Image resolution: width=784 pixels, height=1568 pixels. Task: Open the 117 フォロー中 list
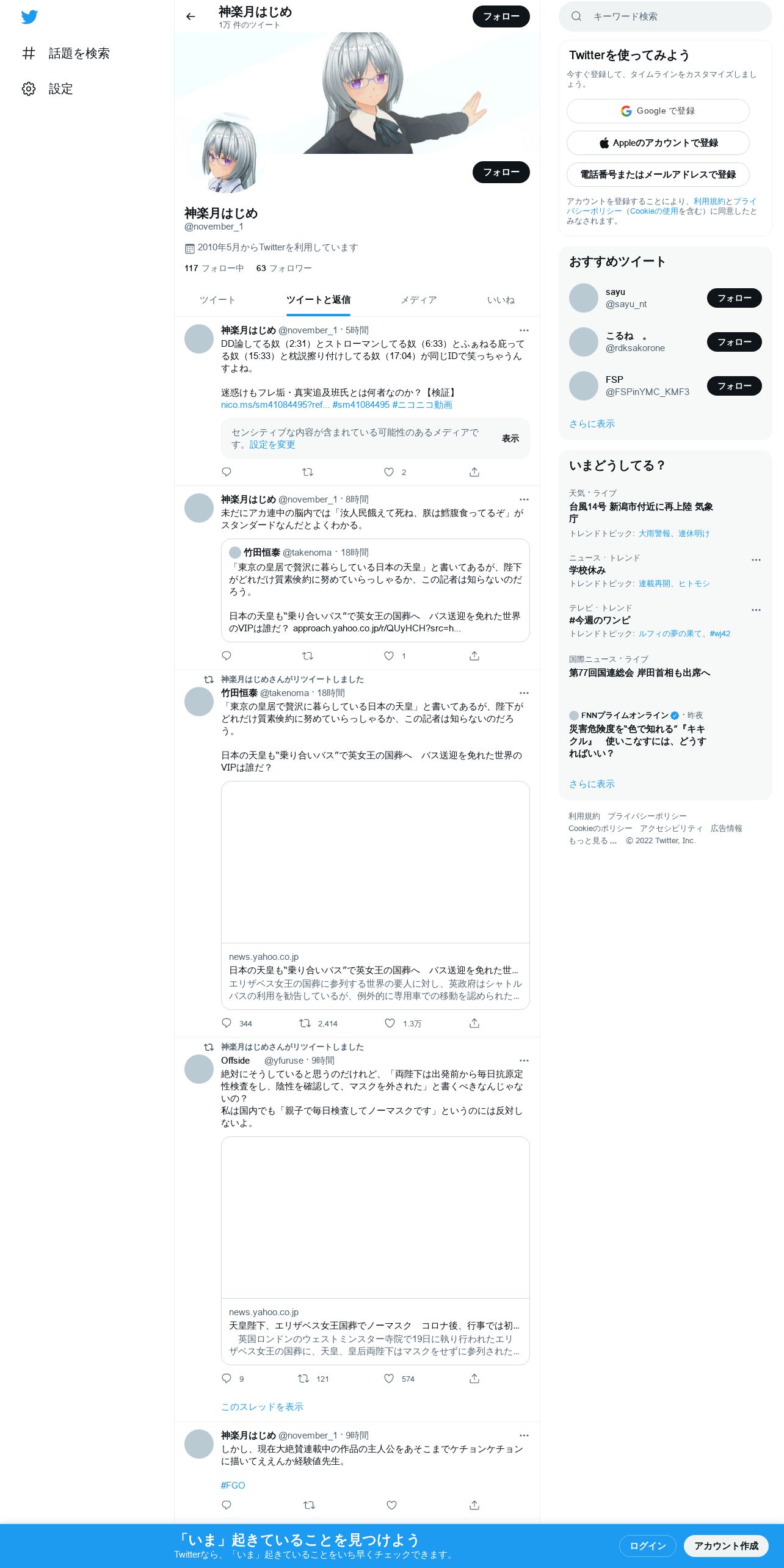(214, 268)
